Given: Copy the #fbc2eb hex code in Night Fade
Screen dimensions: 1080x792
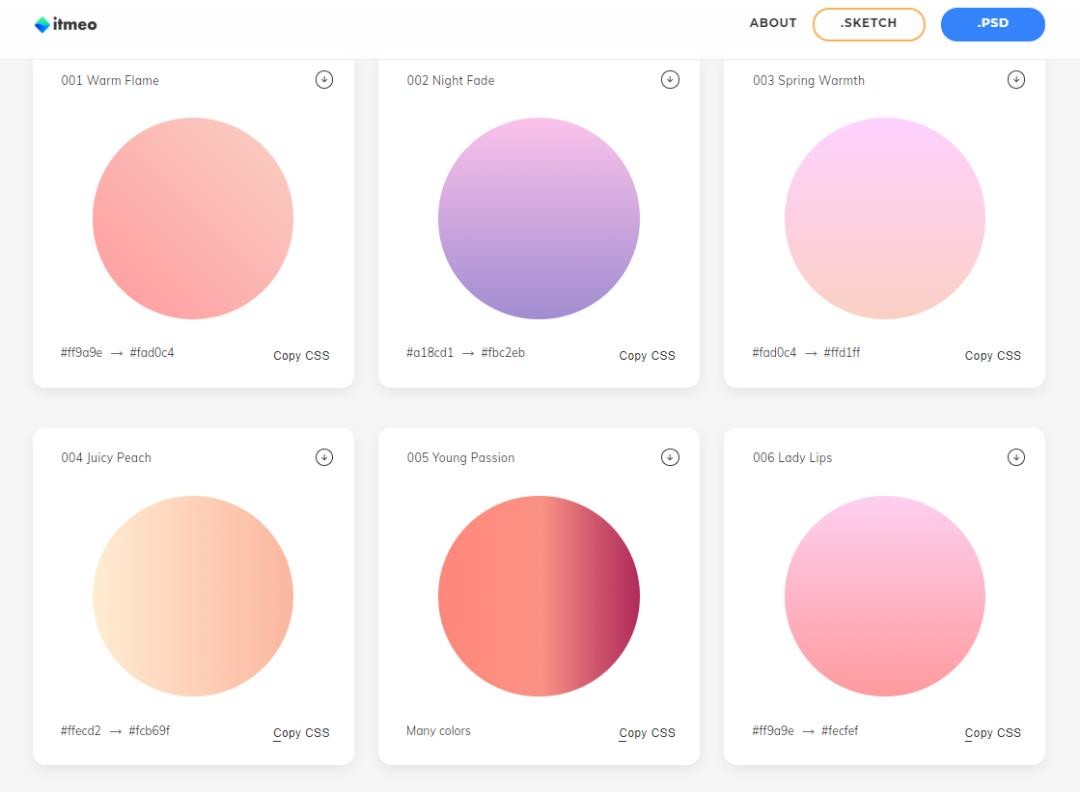Looking at the screenshot, I should (x=503, y=353).
